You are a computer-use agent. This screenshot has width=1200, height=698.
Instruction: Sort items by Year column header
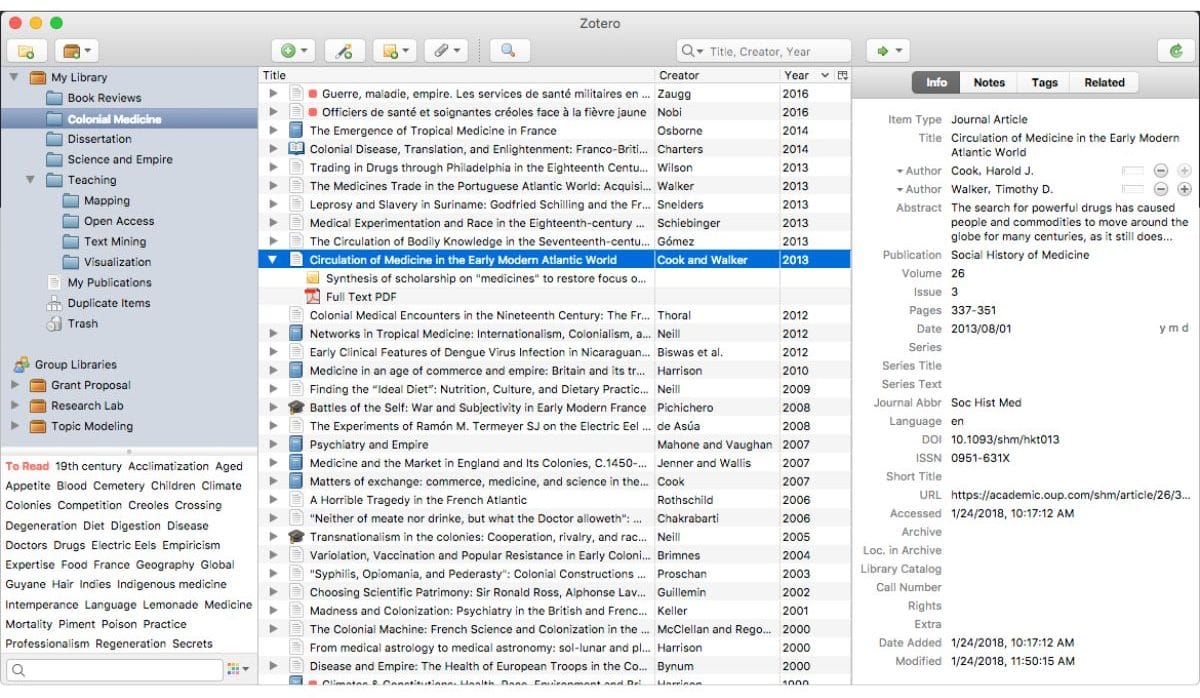click(x=806, y=75)
